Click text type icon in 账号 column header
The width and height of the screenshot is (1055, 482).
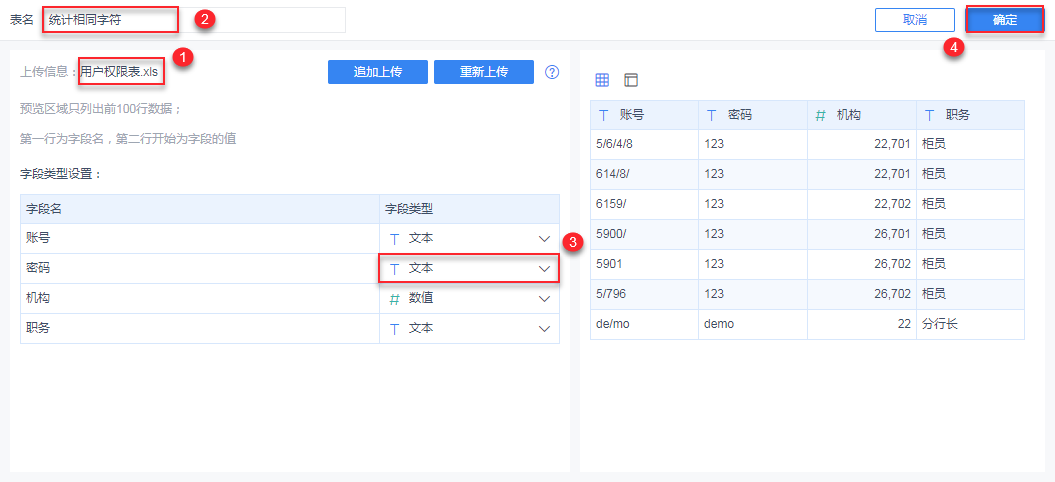pos(603,115)
